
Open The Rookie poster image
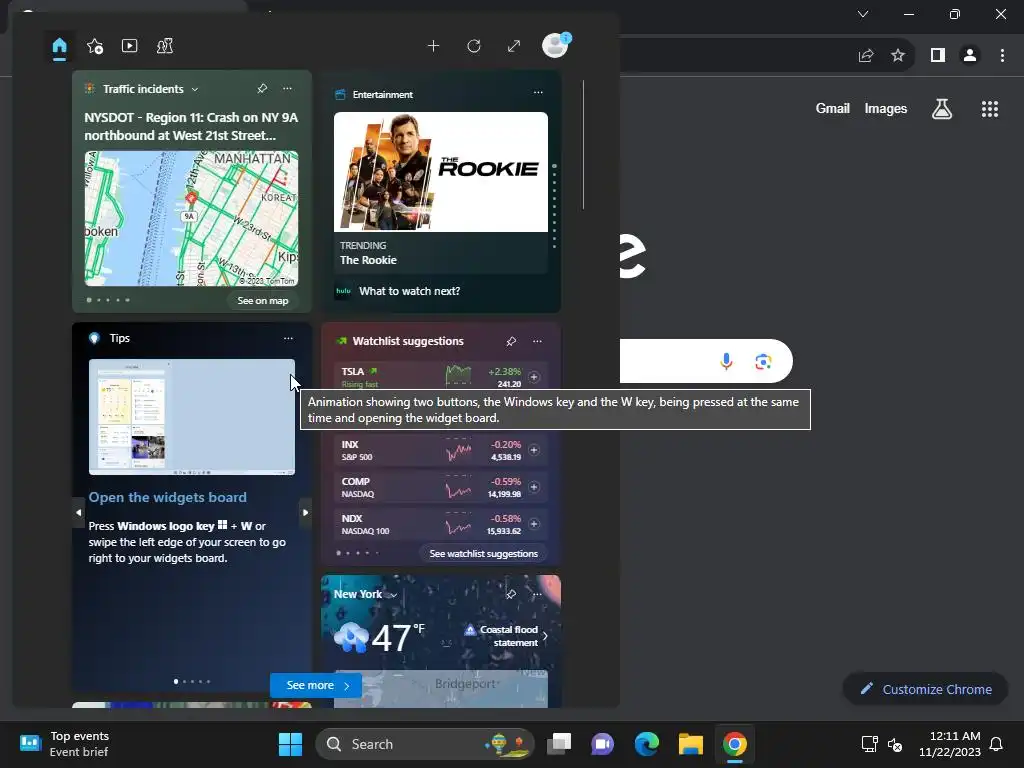coord(441,172)
